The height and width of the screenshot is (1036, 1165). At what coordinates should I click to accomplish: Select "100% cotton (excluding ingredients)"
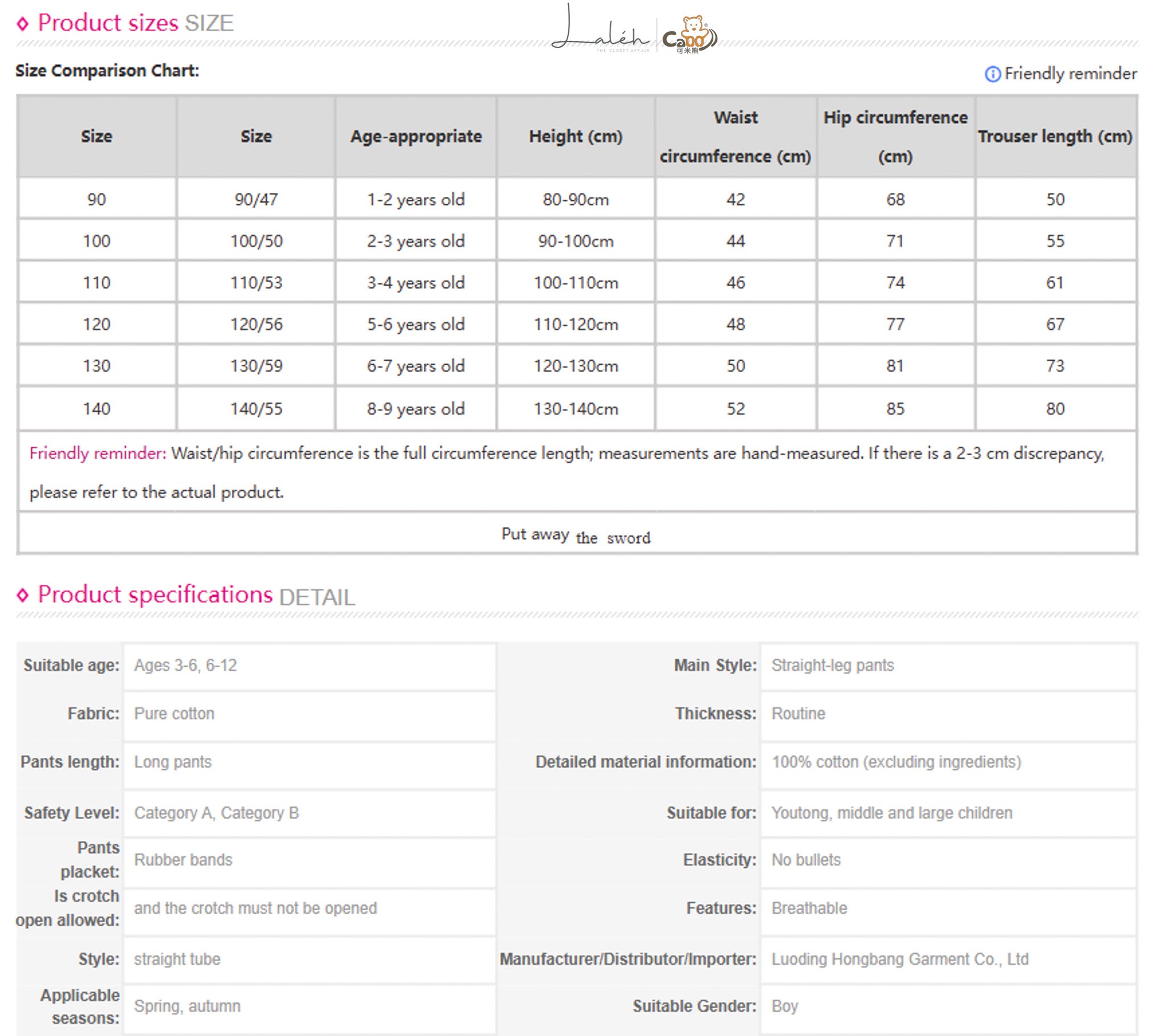pyautogui.click(x=896, y=762)
